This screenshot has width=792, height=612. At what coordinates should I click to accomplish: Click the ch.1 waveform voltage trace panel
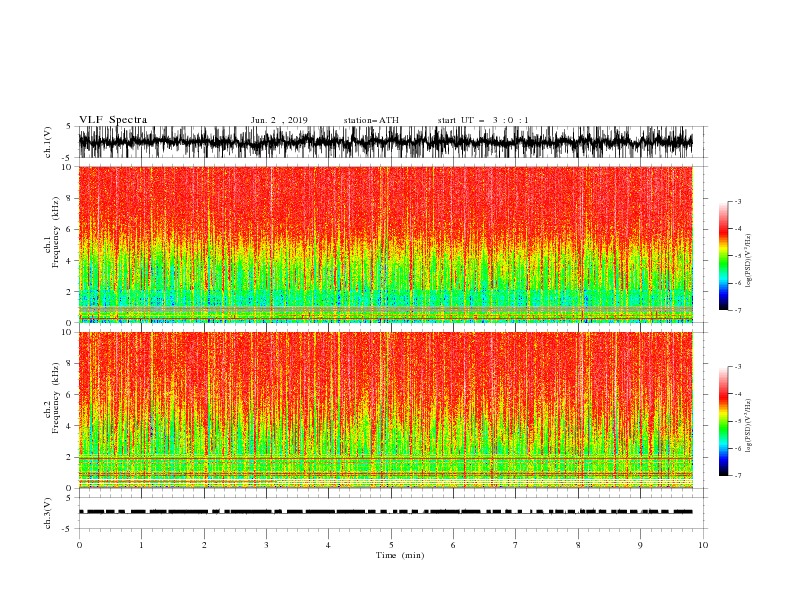392,142
